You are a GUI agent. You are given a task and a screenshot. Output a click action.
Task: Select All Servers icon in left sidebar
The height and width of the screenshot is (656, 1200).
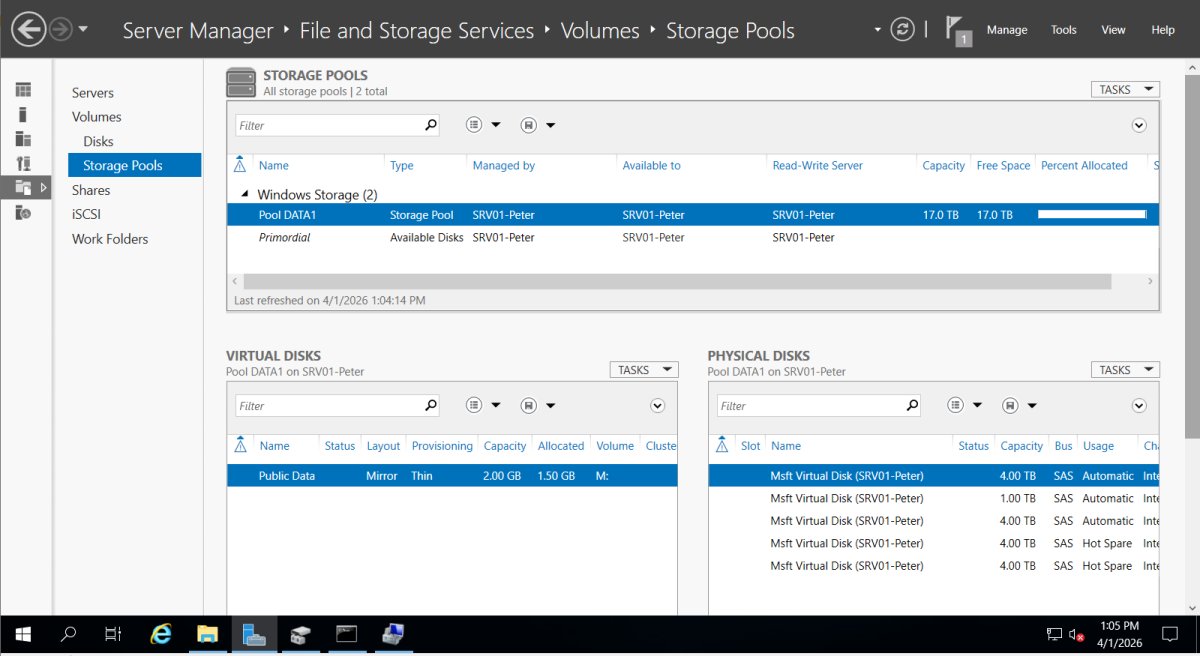[x=23, y=139]
